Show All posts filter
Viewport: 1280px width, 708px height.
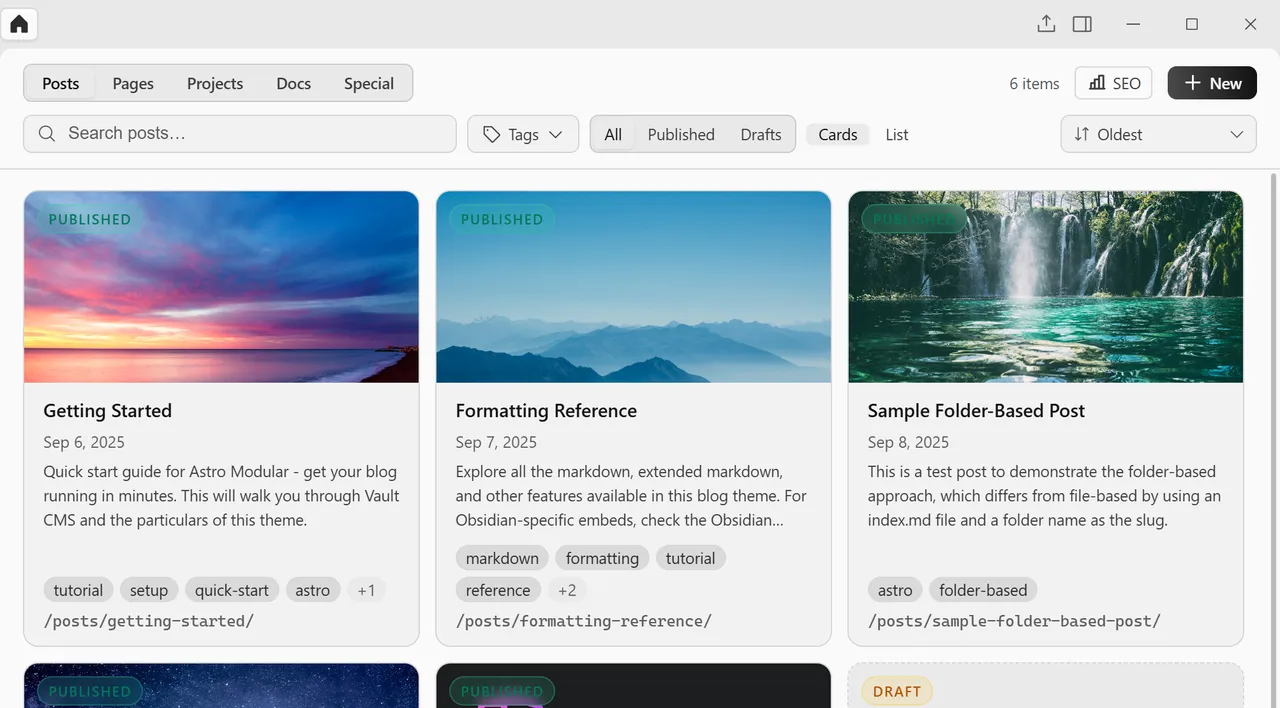[x=613, y=134]
